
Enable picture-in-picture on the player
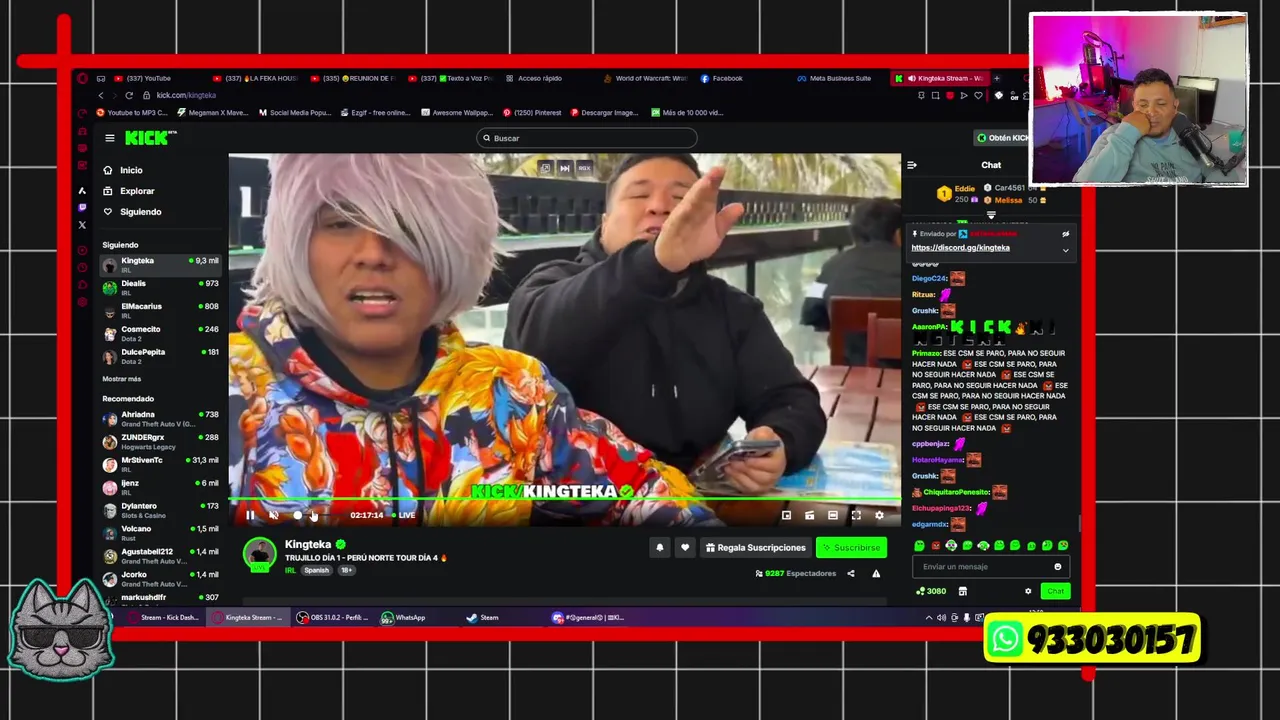[786, 515]
